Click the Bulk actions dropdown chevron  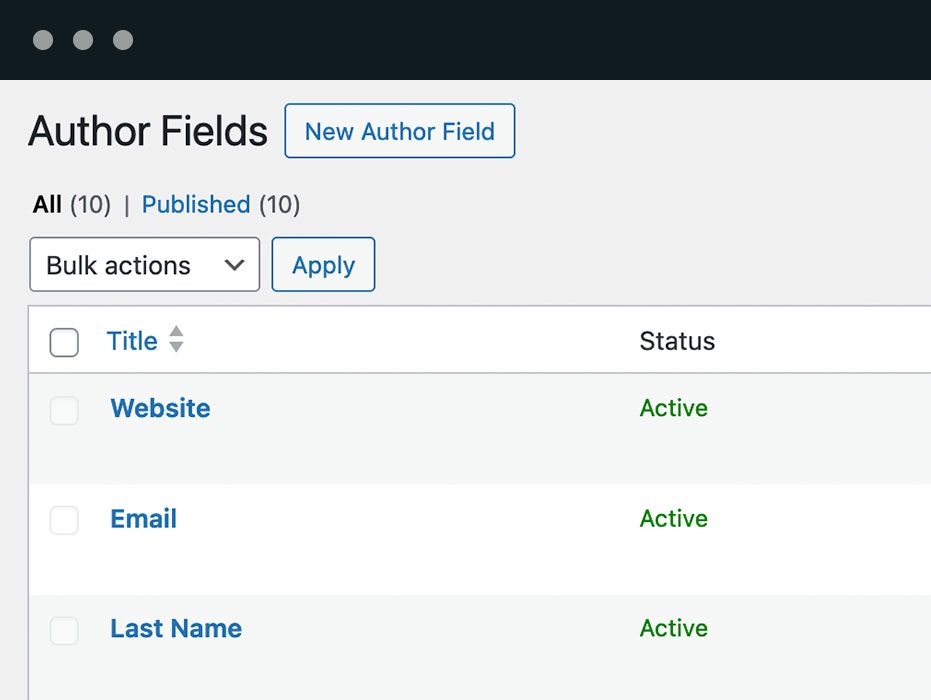point(234,264)
